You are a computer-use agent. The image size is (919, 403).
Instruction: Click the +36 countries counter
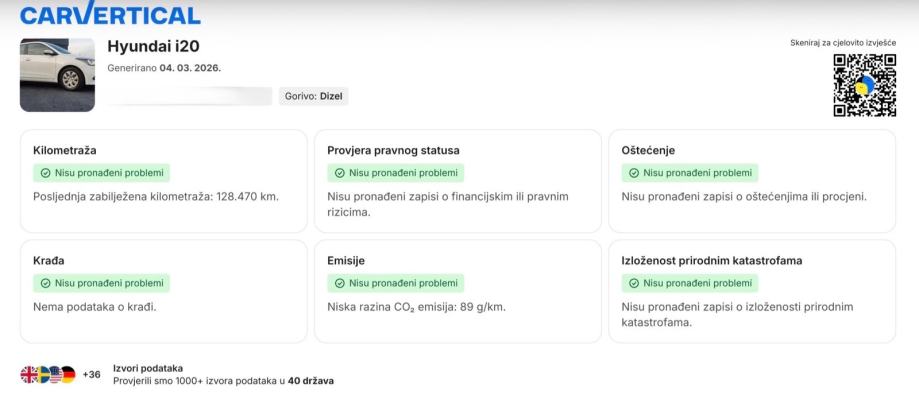91,375
